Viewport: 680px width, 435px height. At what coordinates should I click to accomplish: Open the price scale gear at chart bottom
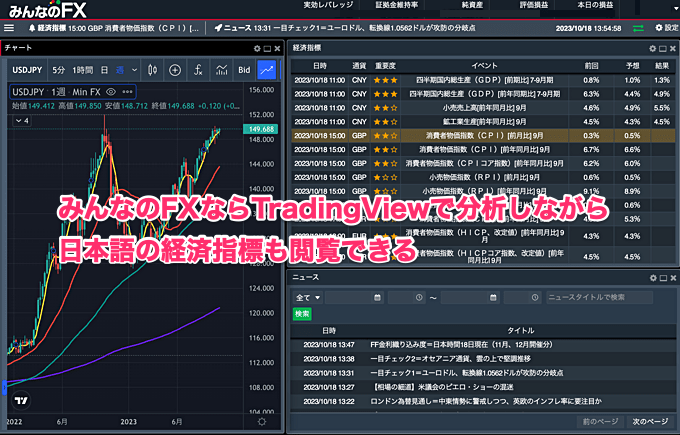[x=262, y=422]
